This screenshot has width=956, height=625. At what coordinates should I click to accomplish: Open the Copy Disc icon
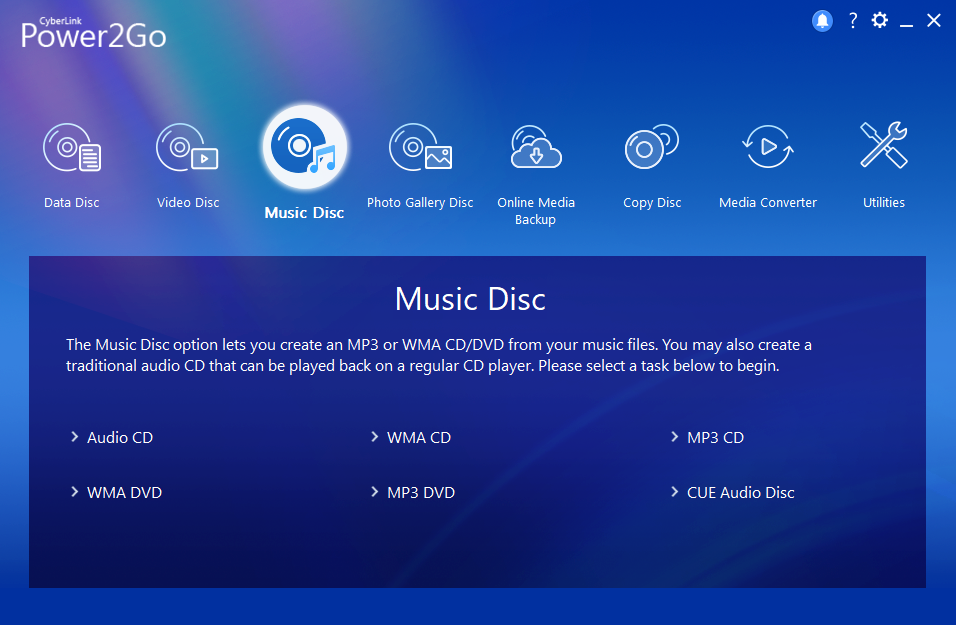click(652, 147)
